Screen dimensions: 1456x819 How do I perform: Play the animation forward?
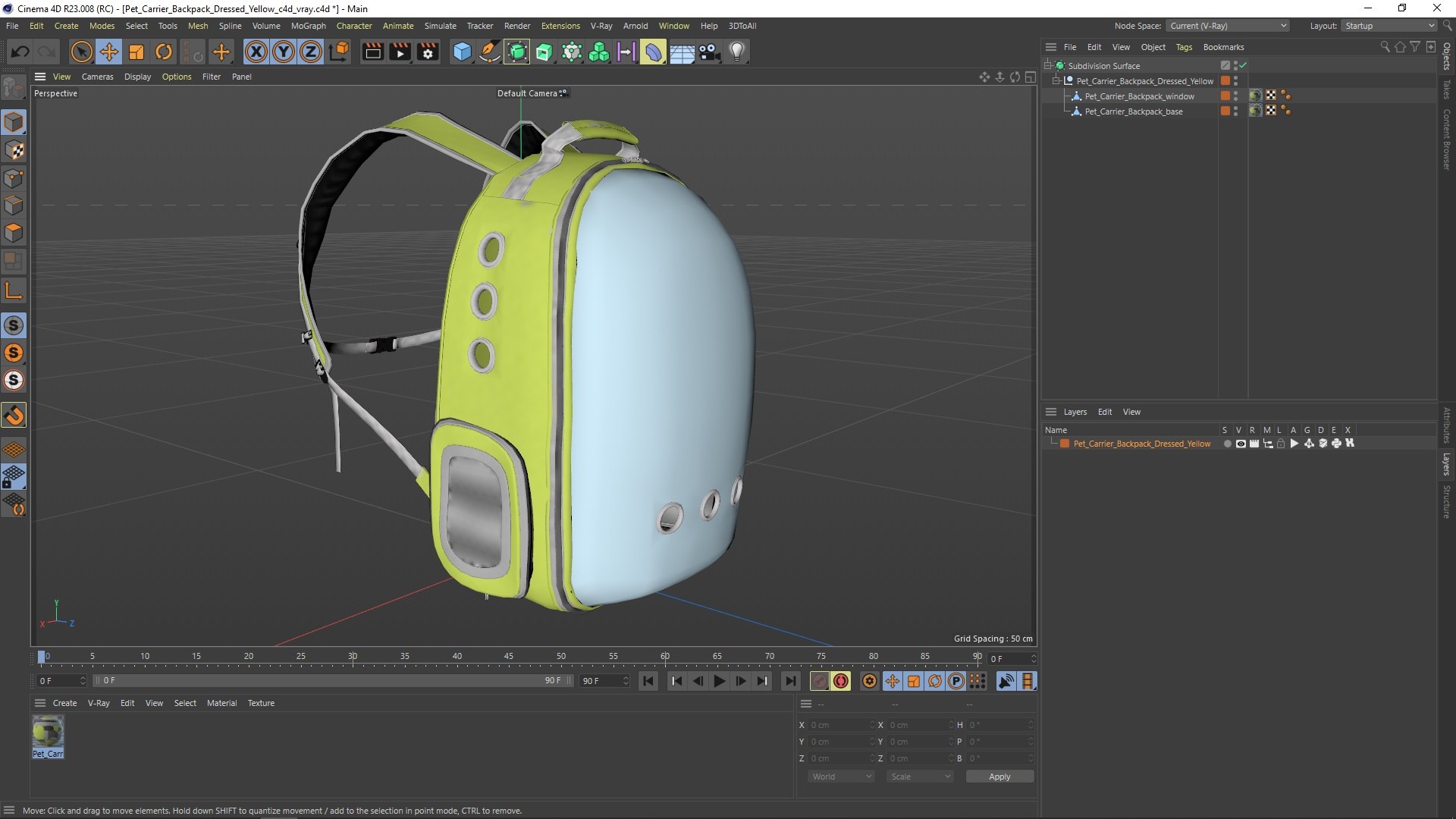tap(719, 681)
